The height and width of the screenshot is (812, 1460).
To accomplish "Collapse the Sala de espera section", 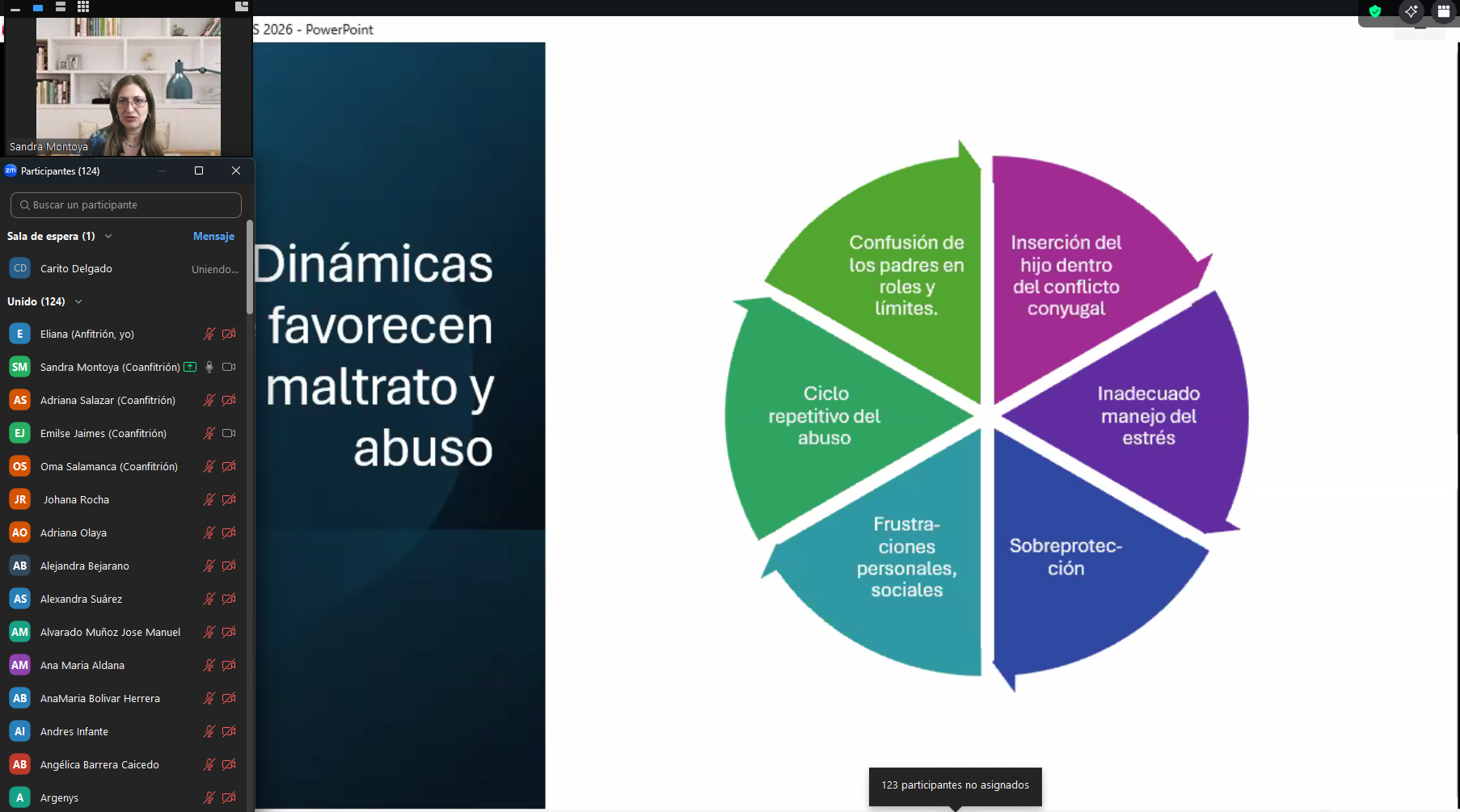I will (108, 236).
